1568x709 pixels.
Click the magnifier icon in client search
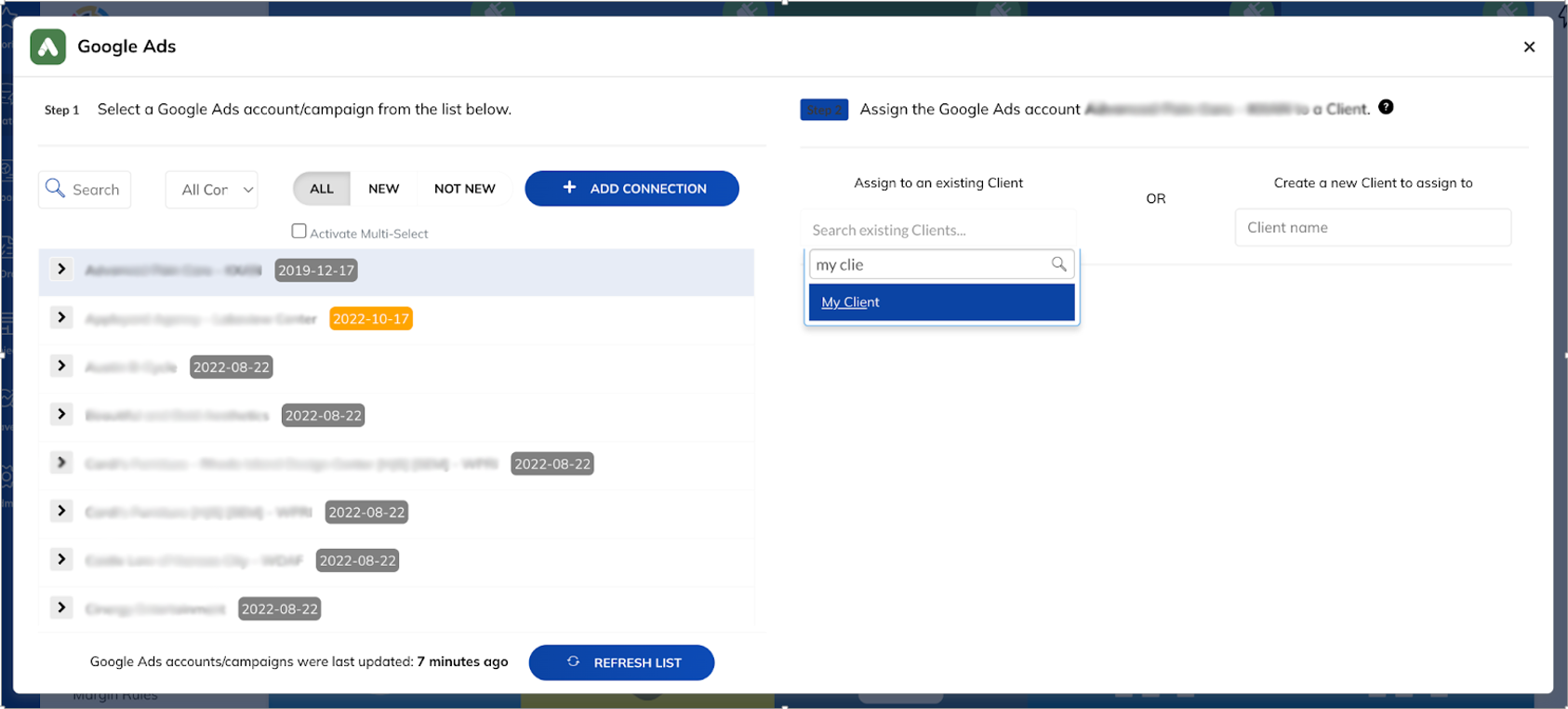[1058, 264]
